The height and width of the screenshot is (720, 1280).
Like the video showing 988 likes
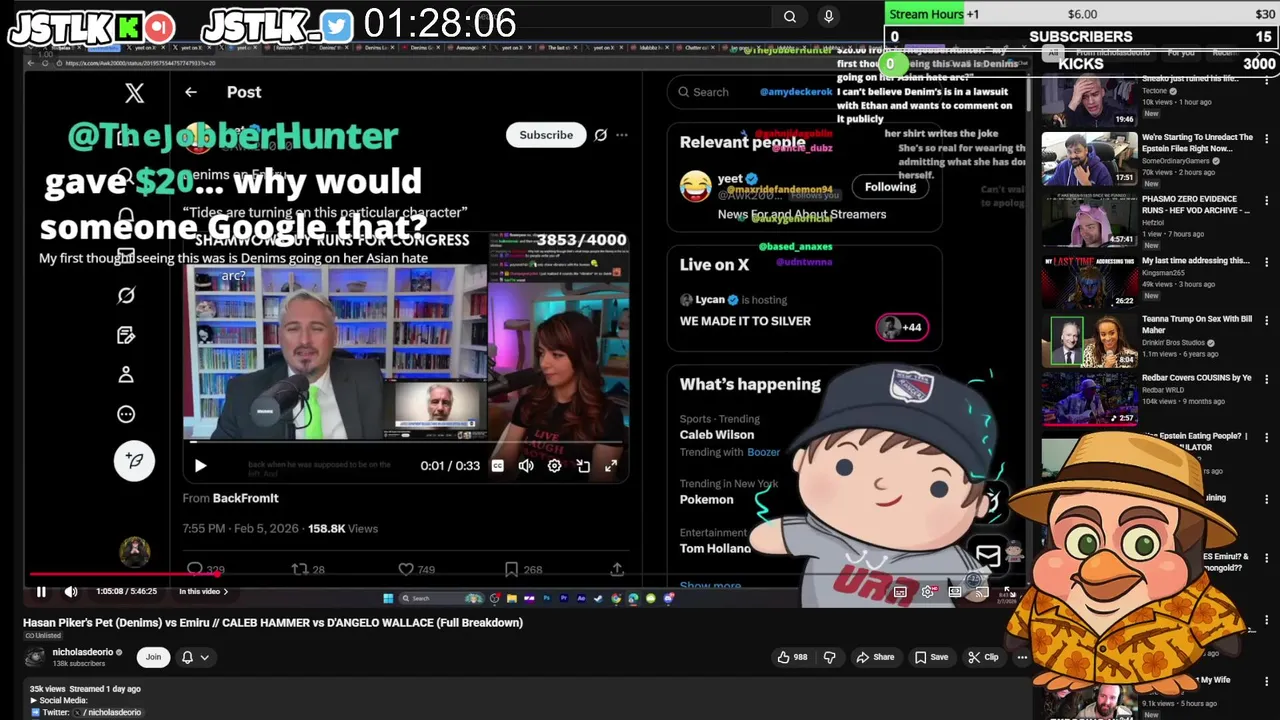point(793,657)
